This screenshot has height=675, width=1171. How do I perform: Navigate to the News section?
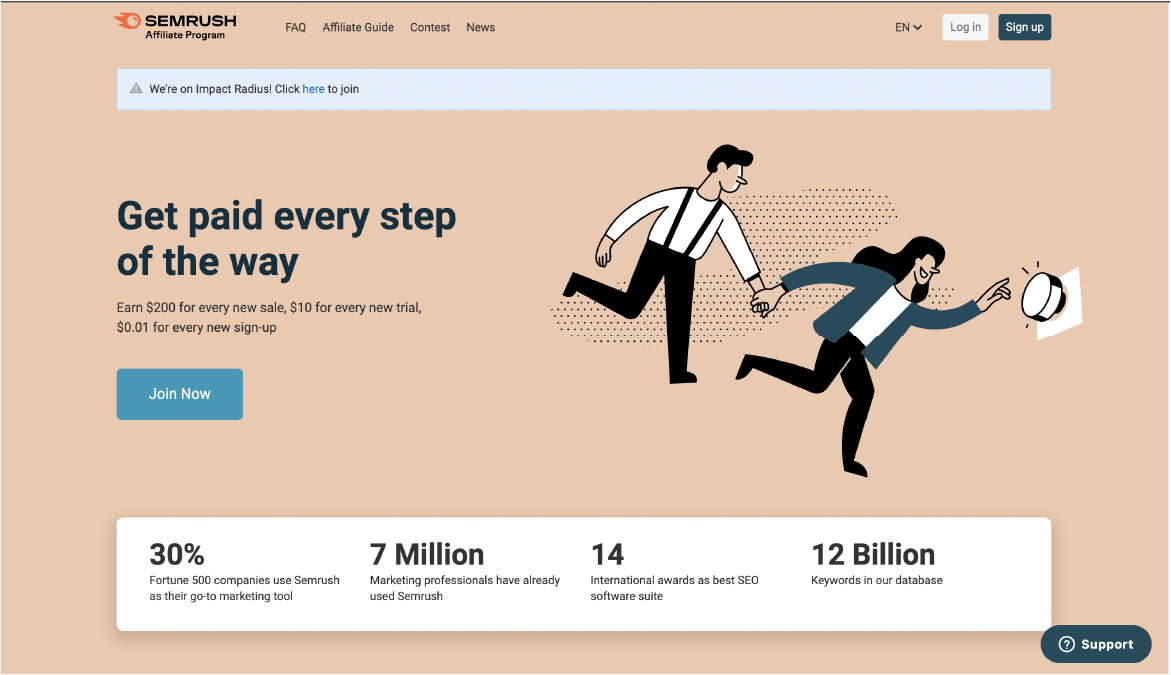pyautogui.click(x=480, y=28)
